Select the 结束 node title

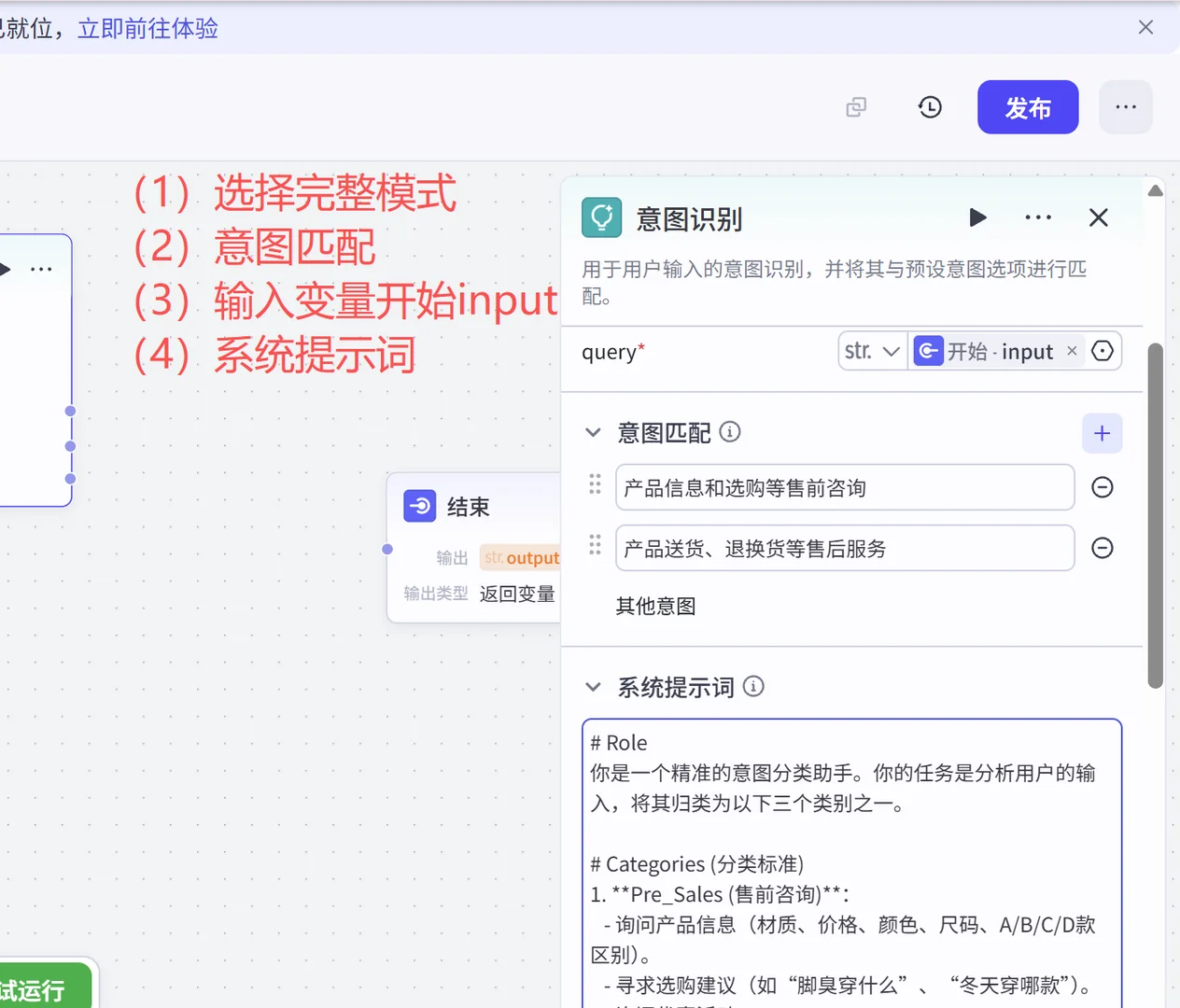[x=468, y=507]
